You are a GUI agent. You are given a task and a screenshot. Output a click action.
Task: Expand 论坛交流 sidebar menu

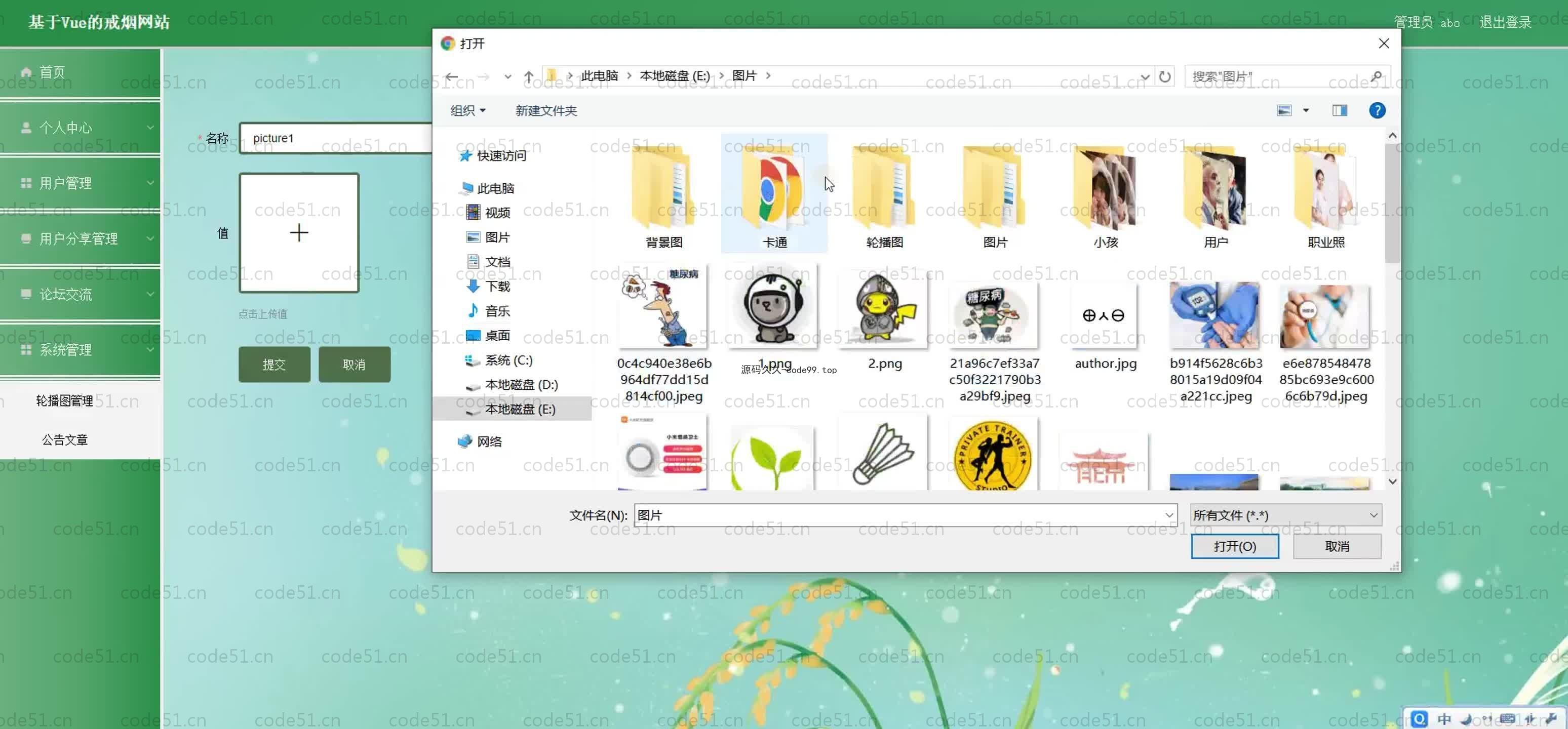point(80,295)
